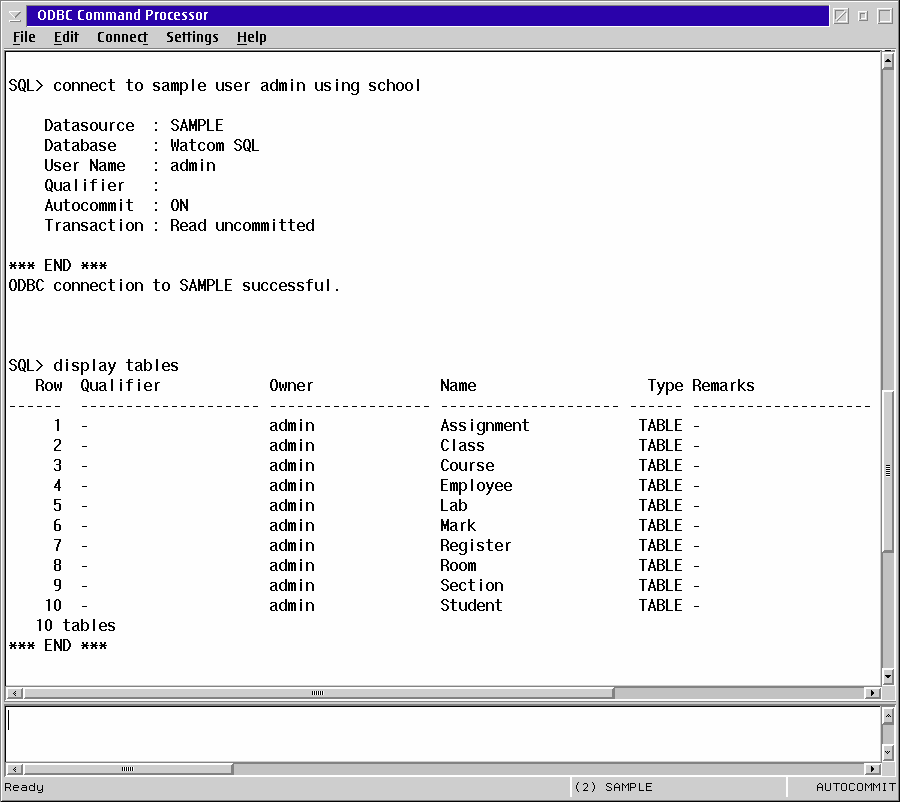
Task: Click the Autocommit value ON
Action: point(179,206)
